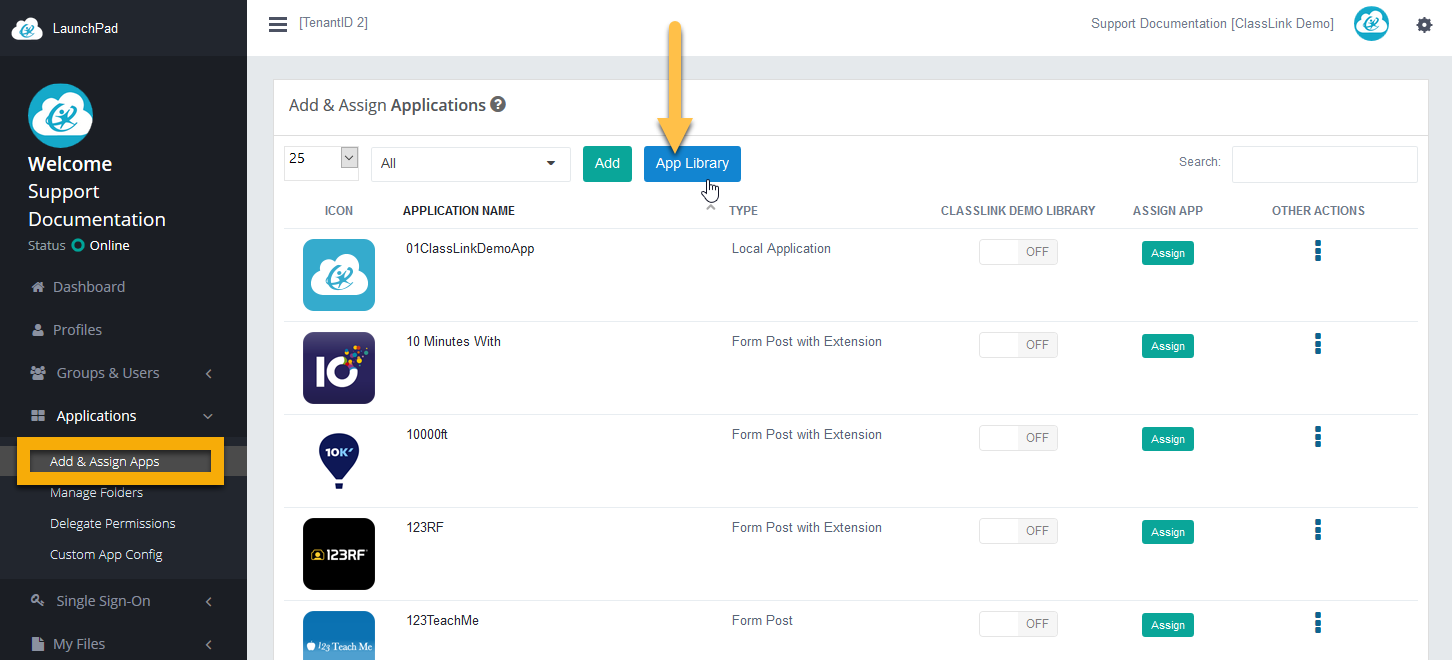Open the page size dropdown showing 25

click(x=321, y=158)
